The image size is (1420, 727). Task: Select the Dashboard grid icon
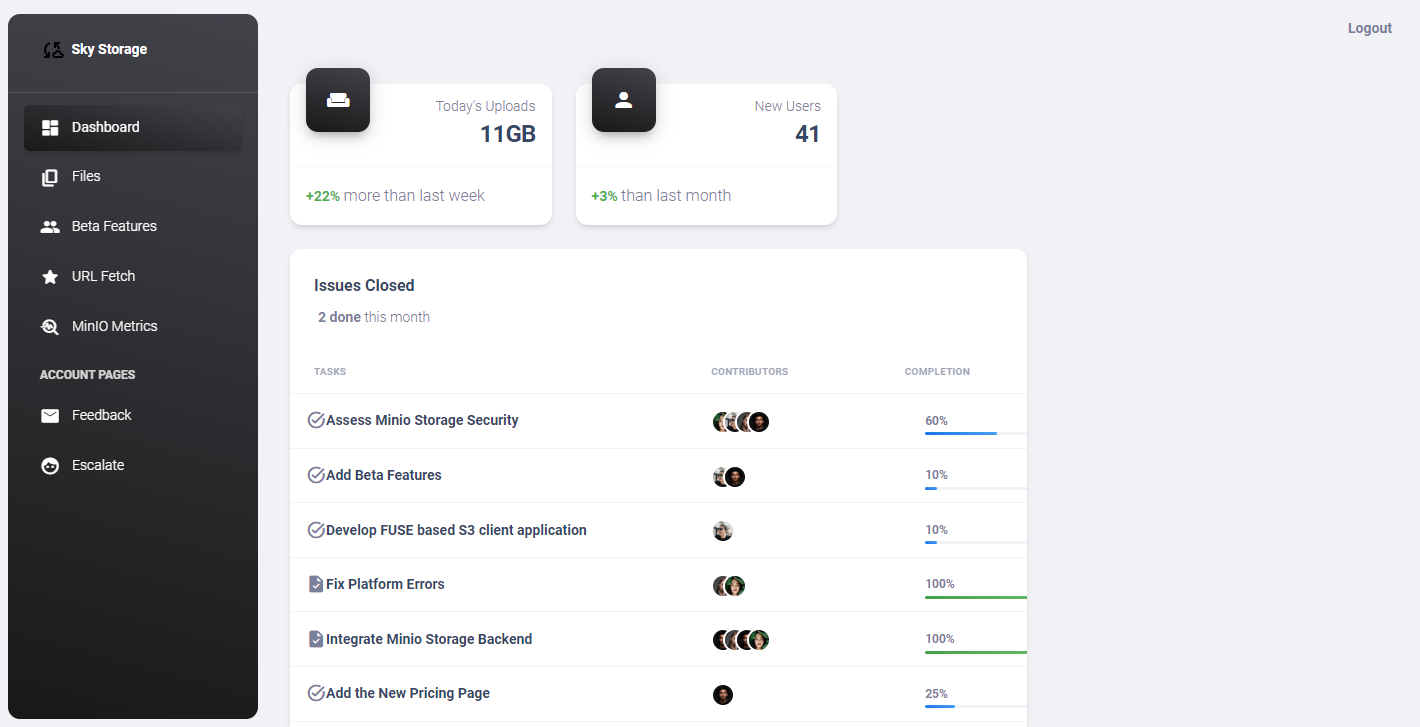(50, 127)
